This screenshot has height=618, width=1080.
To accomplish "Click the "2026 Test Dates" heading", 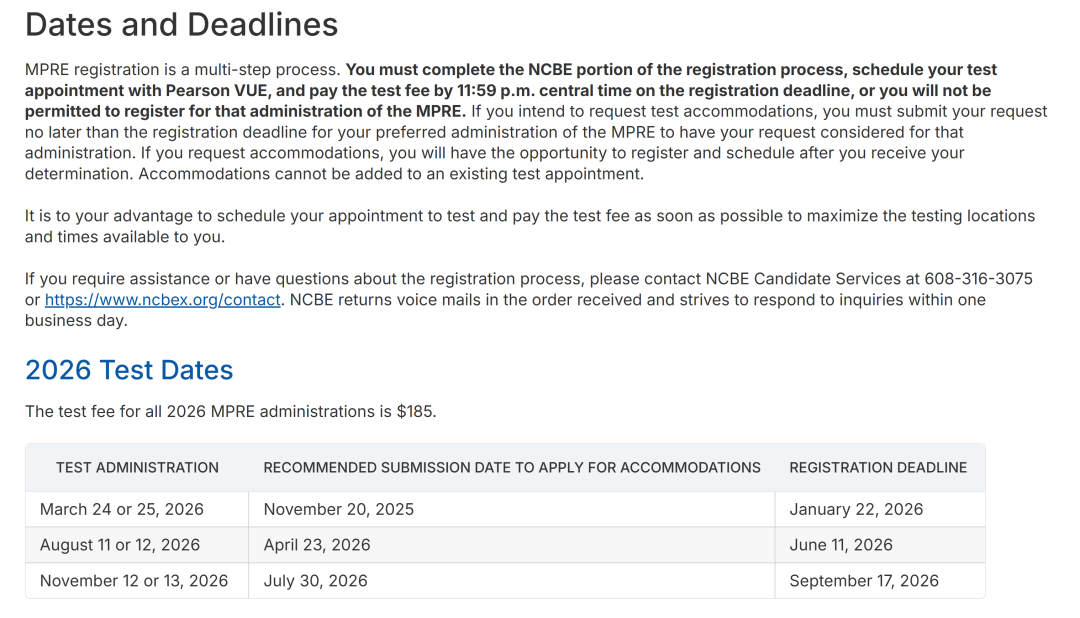I will (x=129, y=370).
